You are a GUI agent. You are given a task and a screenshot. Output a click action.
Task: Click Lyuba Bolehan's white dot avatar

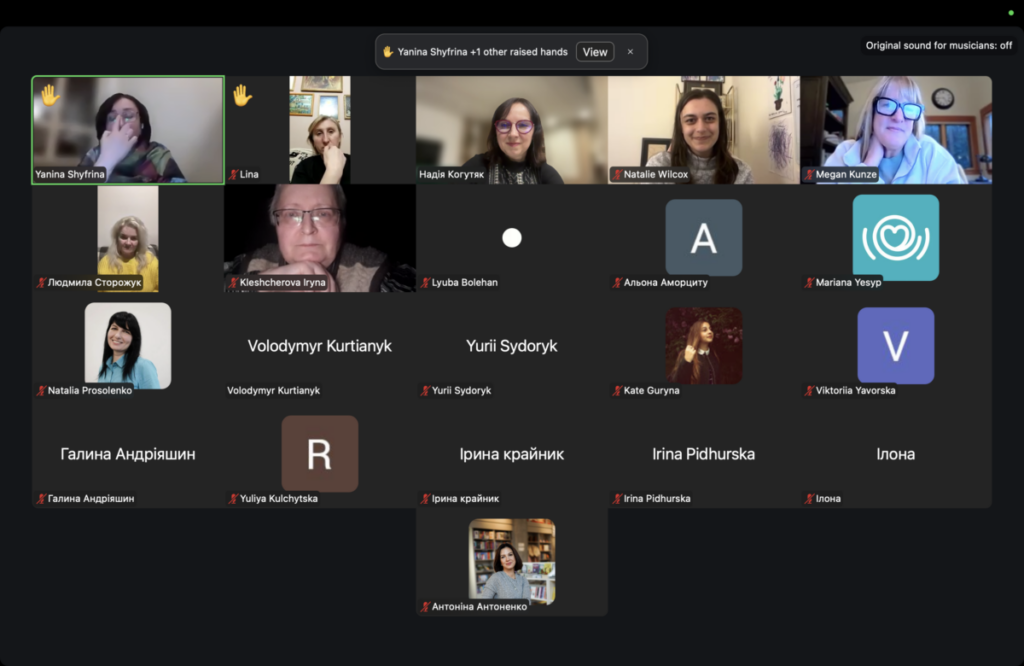[511, 237]
